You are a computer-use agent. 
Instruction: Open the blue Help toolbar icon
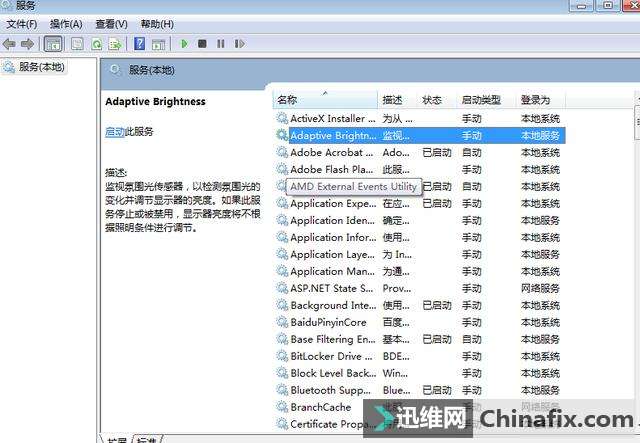tap(140, 44)
